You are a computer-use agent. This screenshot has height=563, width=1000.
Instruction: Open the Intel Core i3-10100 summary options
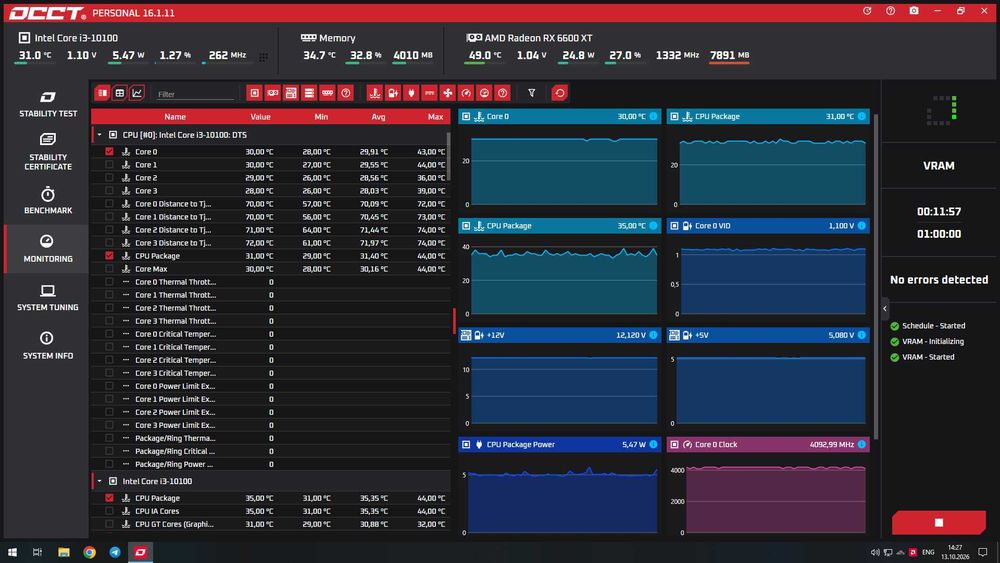[x=263, y=57]
